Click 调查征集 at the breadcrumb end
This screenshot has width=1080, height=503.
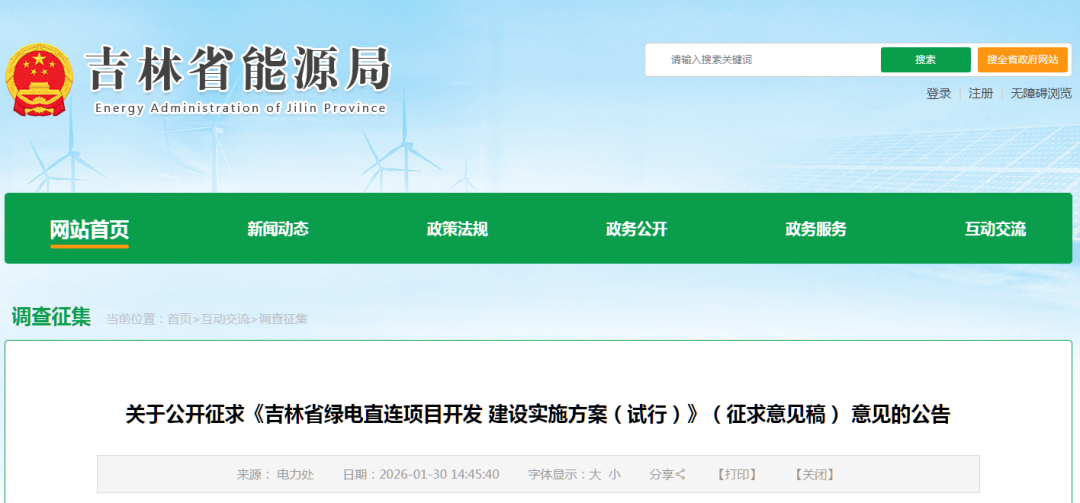click(x=283, y=319)
